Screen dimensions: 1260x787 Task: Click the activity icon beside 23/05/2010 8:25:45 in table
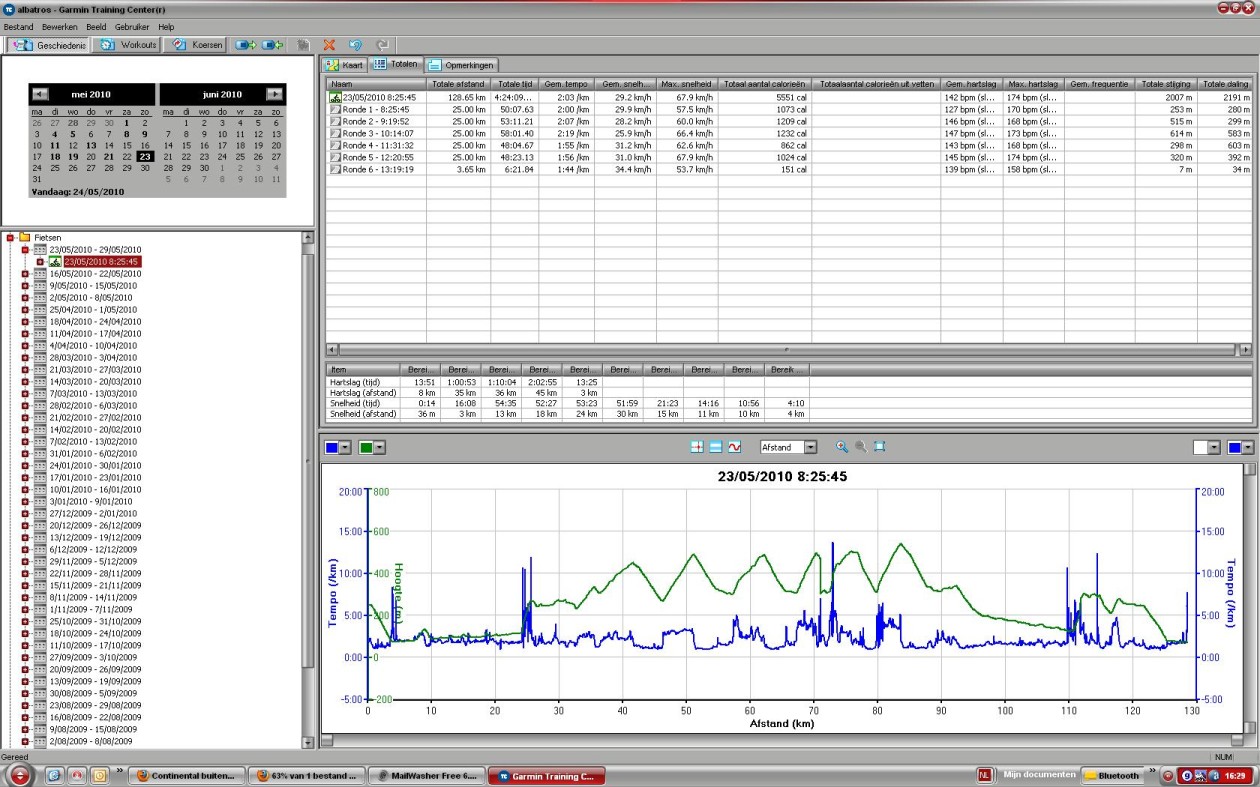(x=335, y=97)
